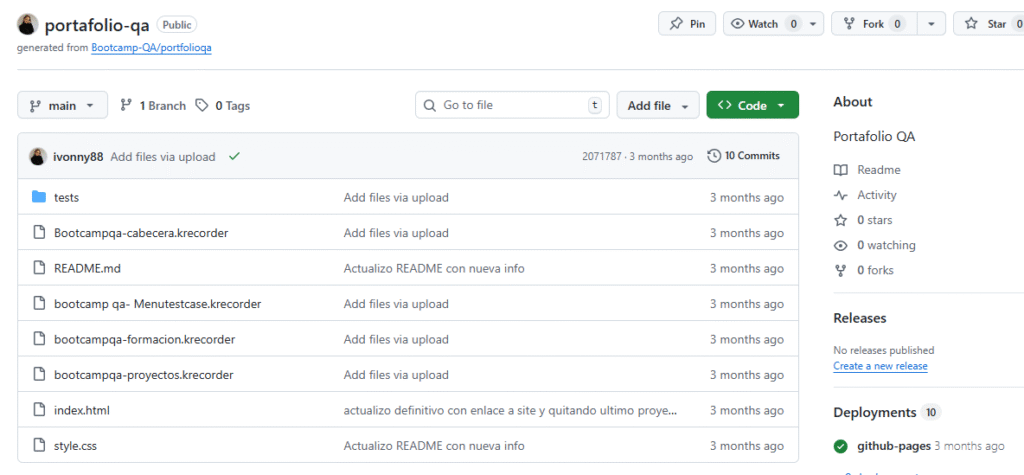Click the ivonny88 avatar in the commit bar
Viewport: 1024px width, 475px height.
coord(38,156)
